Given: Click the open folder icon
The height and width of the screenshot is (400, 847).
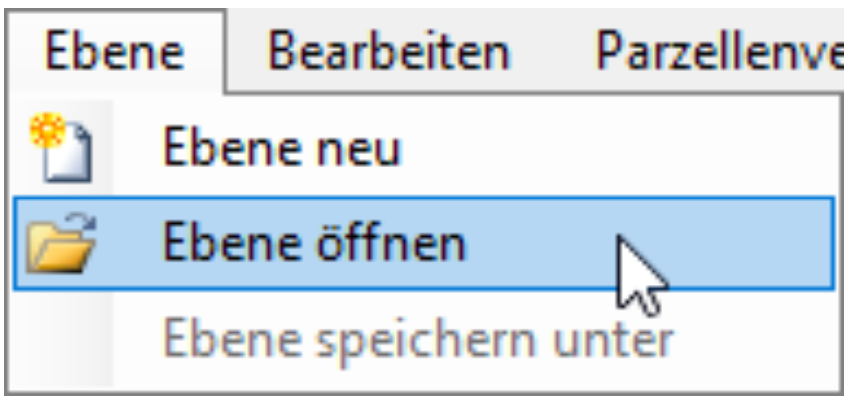Looking at the screenshot, I should click(x=60, y=245).
